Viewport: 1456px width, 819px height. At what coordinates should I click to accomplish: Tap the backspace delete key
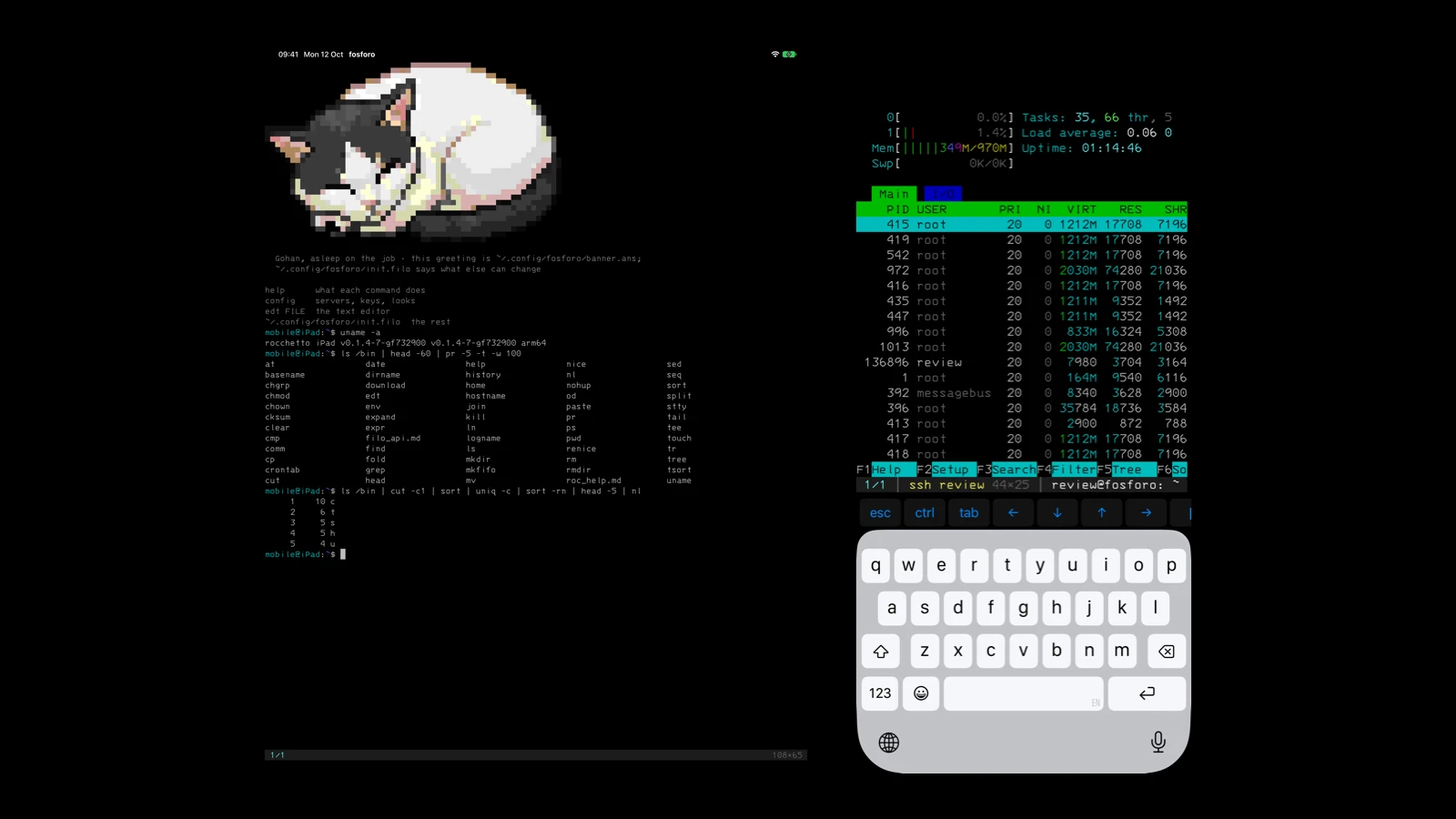pyautogui.click(x=1166, y=651)
